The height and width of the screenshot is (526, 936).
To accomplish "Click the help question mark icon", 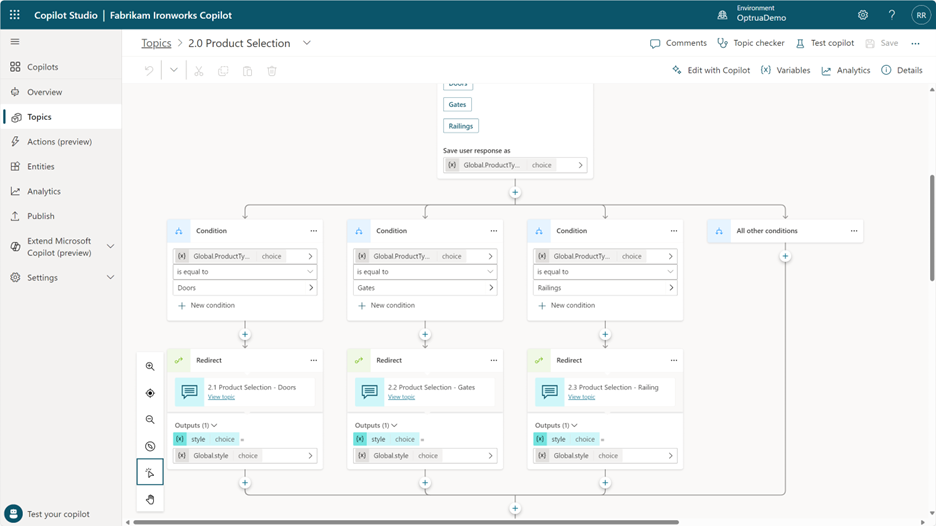I will click(x=891, y=15).
